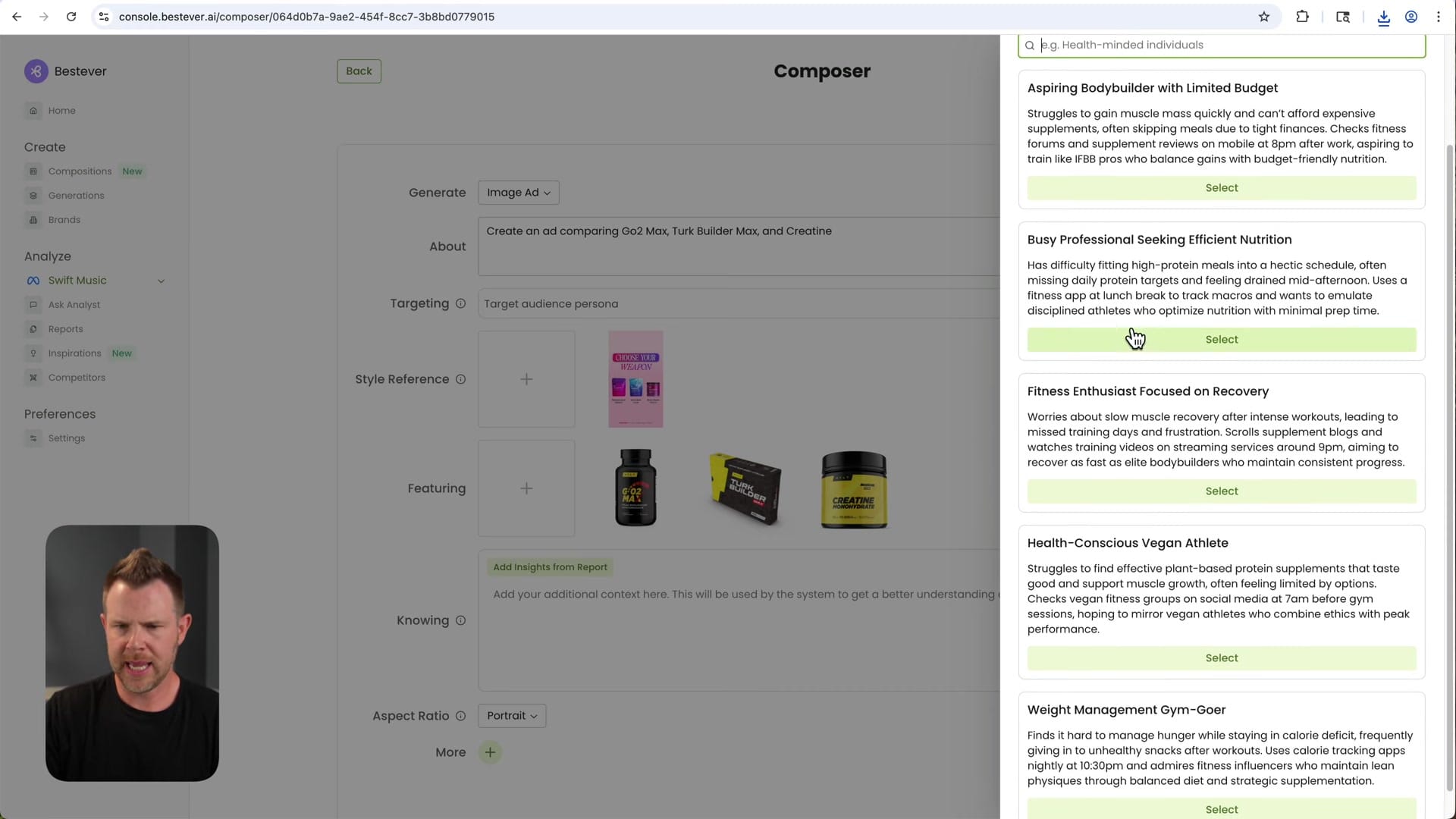Open the media control icon in Chrome toolbar
Image resolution: width=1456 pixels, height=819 pixels.
(x=1342, y=17)
